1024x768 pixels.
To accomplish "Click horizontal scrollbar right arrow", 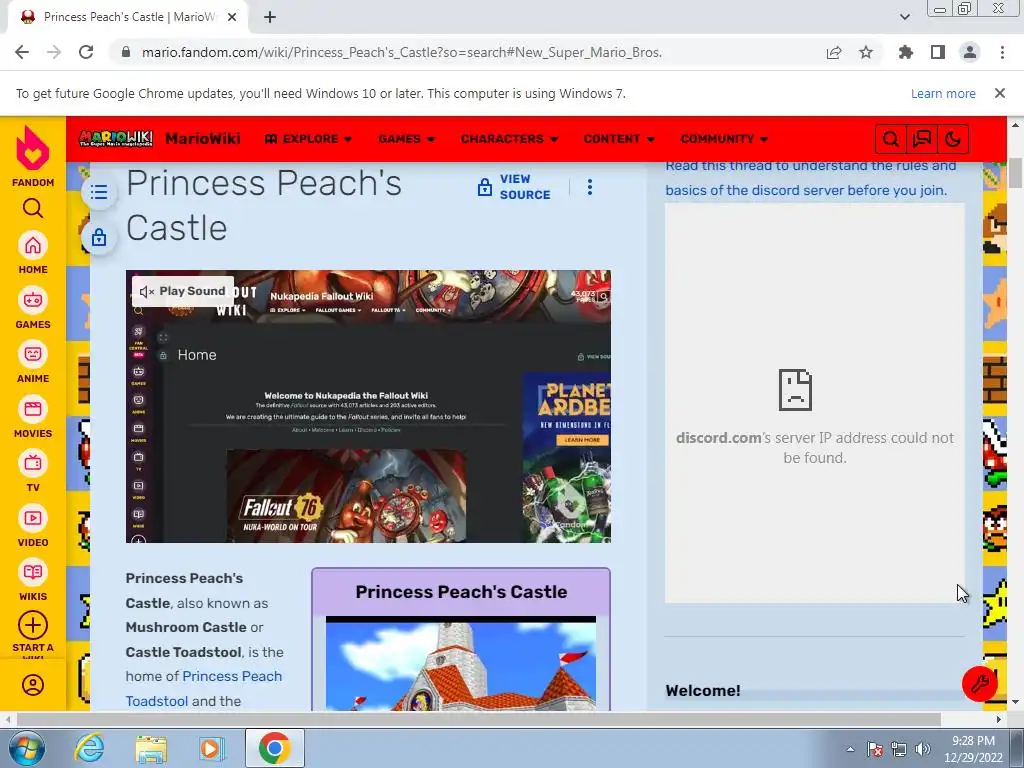I will (999, 720).
